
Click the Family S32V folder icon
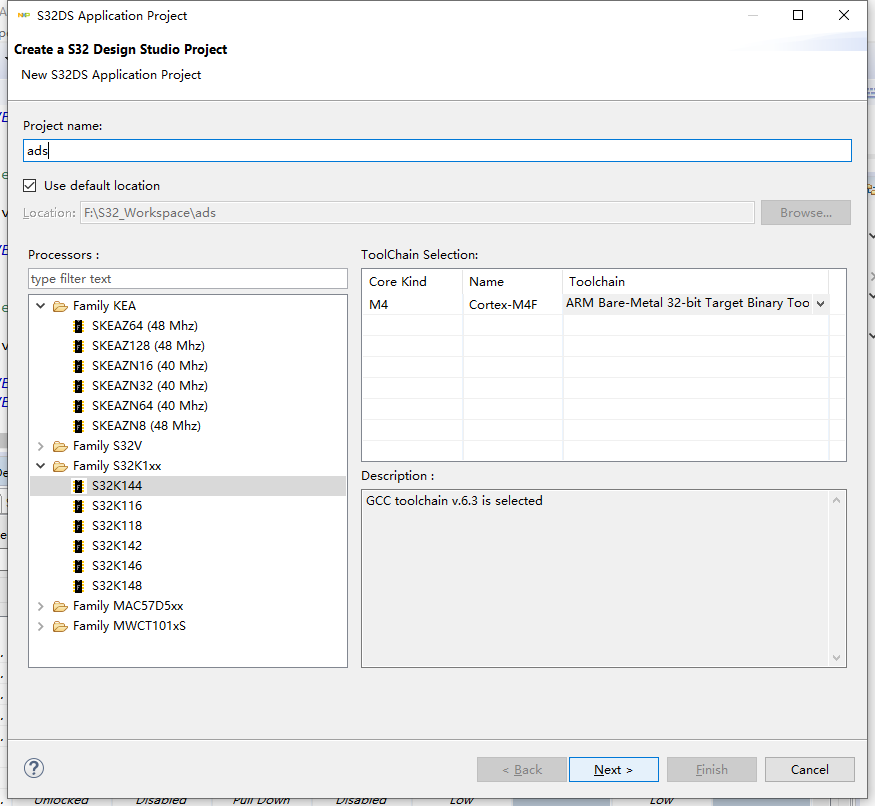[x=60, y=447]
